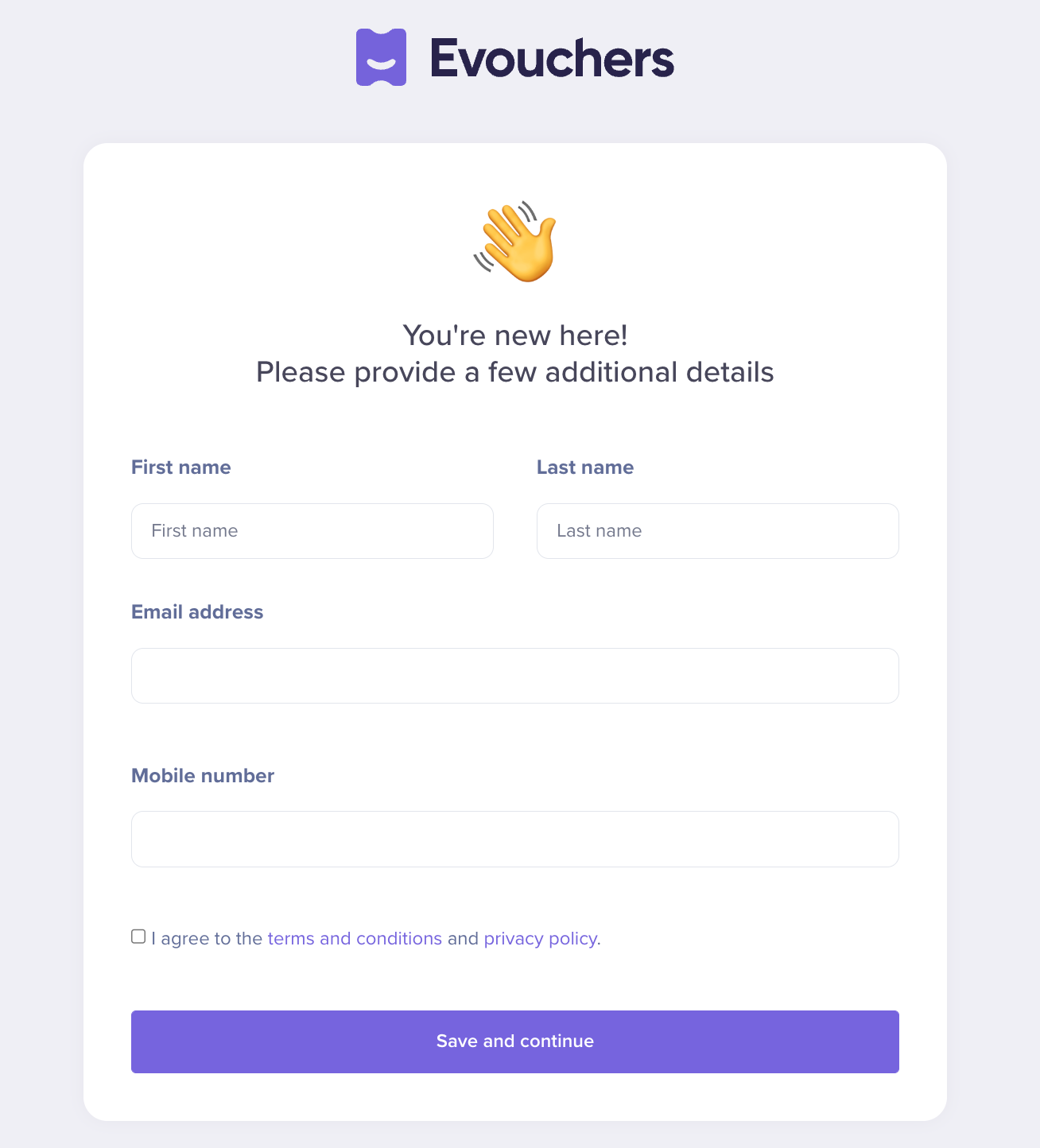Click the "I agree to the" checkbox text
This screenshot has height=1148, width=1040.
pyautogui.click(x=207, y=939)
